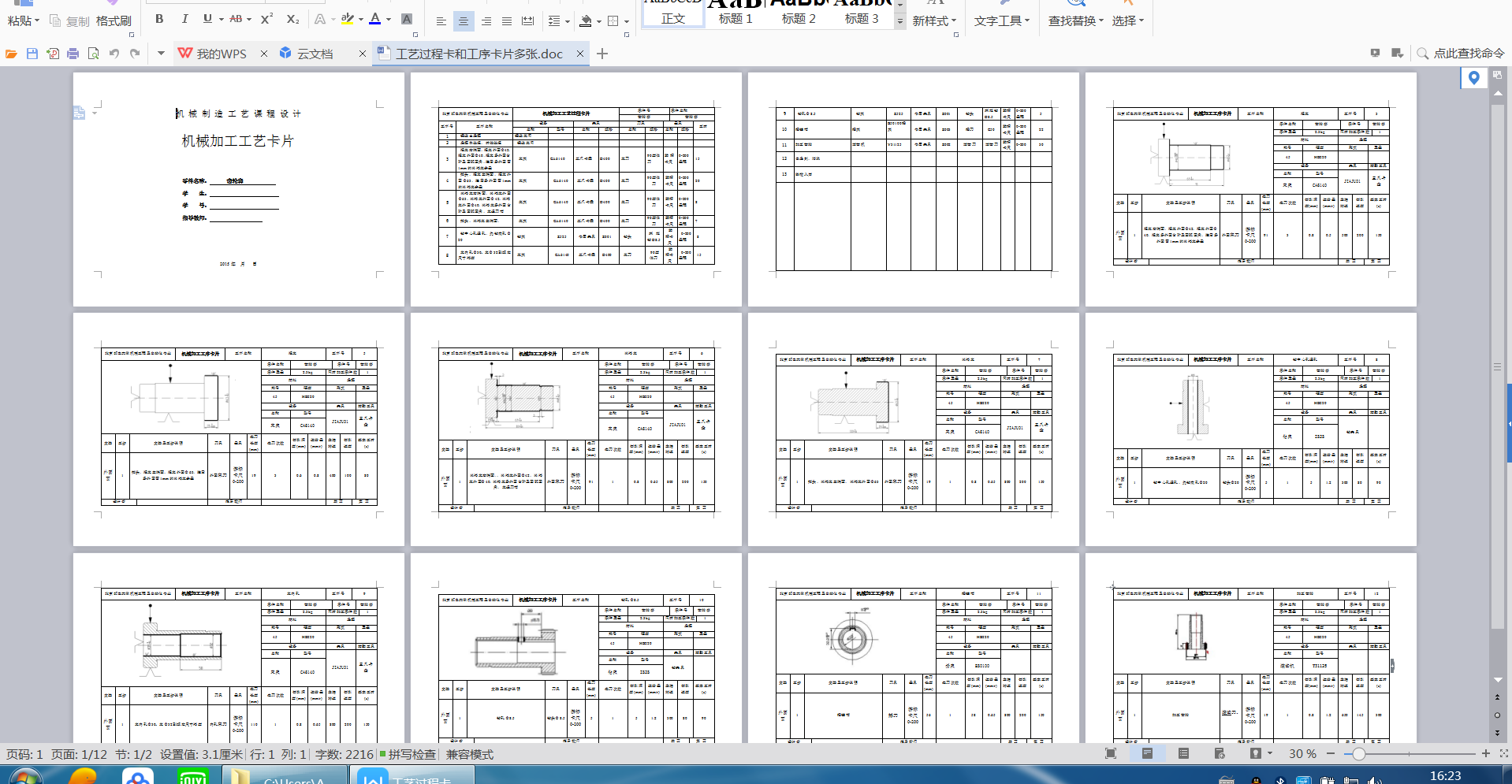
Task: Apply the 标题 2 heading style
Action: click(799, 14)
